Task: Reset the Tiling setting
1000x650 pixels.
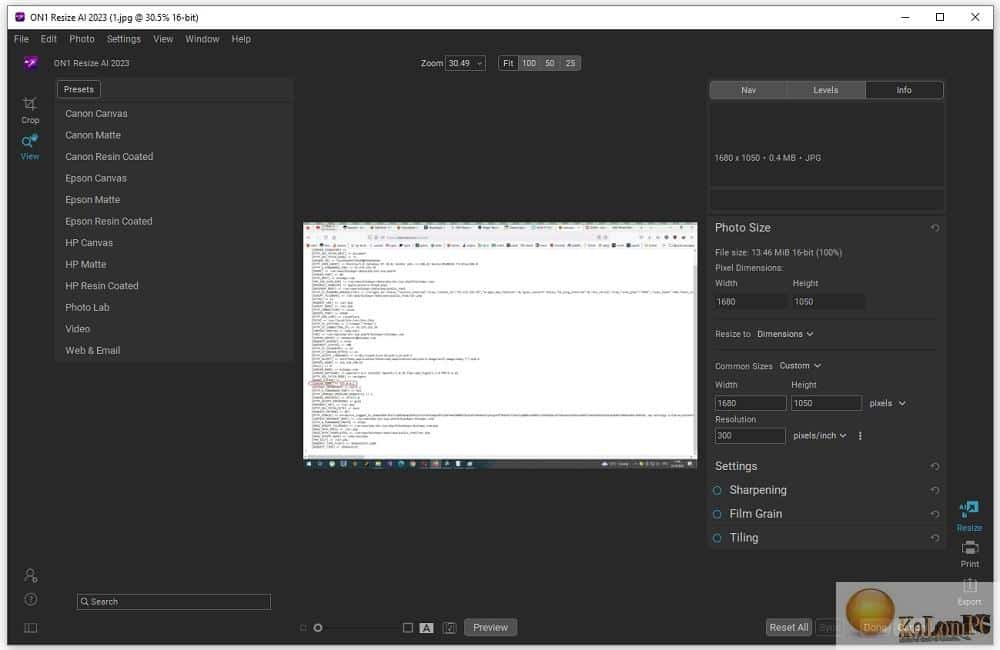Action: point(934,538)
